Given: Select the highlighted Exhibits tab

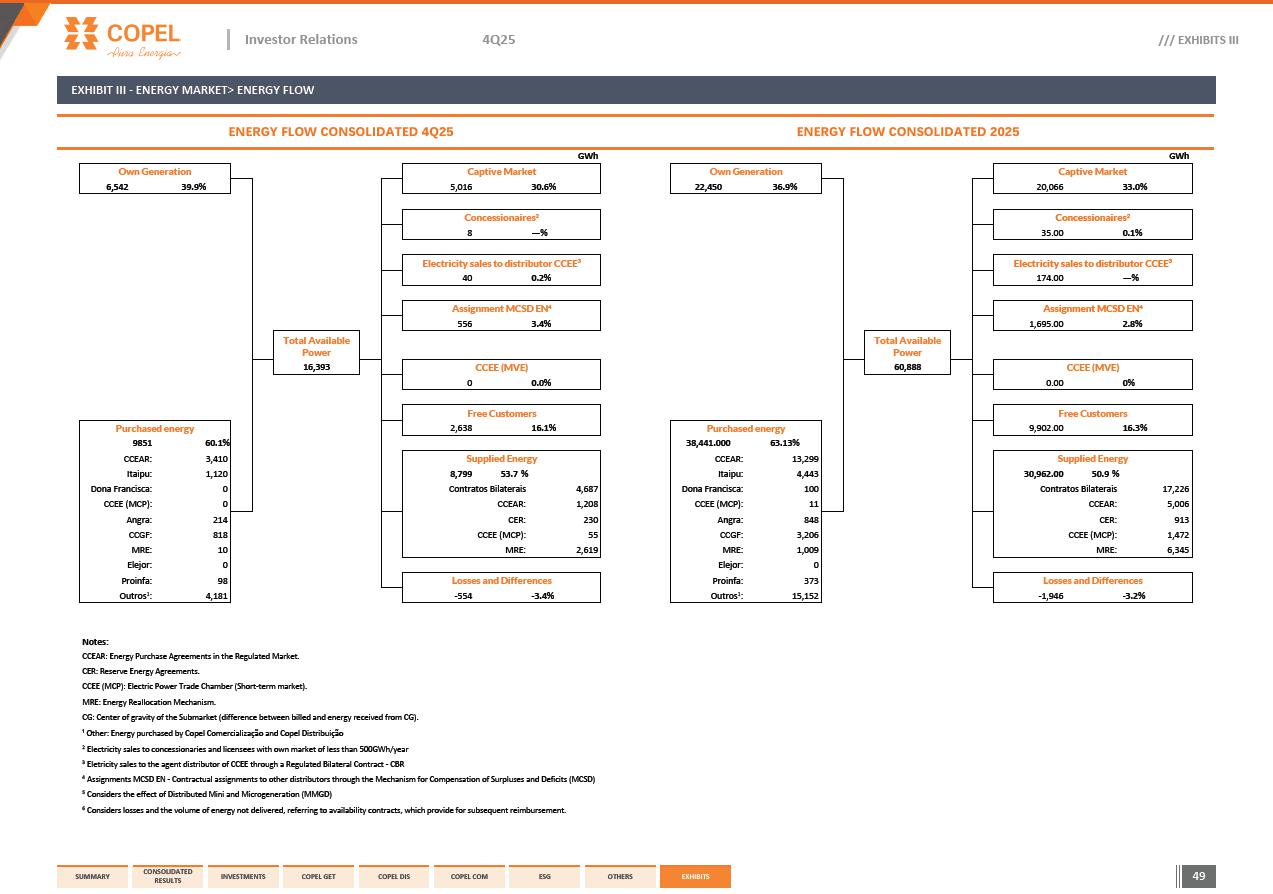Looking at the screenshot, I should (x=695, y=877).
